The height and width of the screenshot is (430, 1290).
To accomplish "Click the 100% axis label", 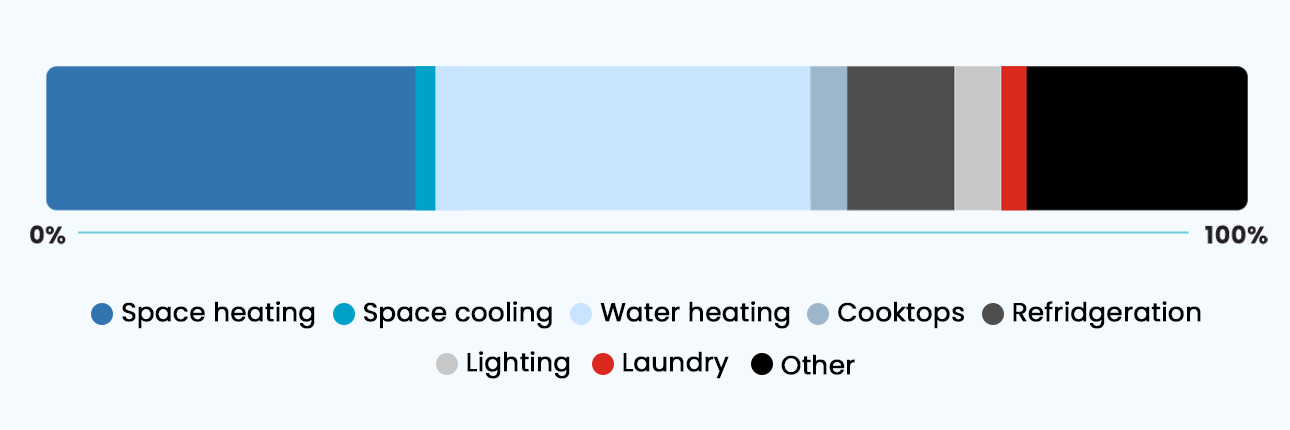I will (1236, 236).
